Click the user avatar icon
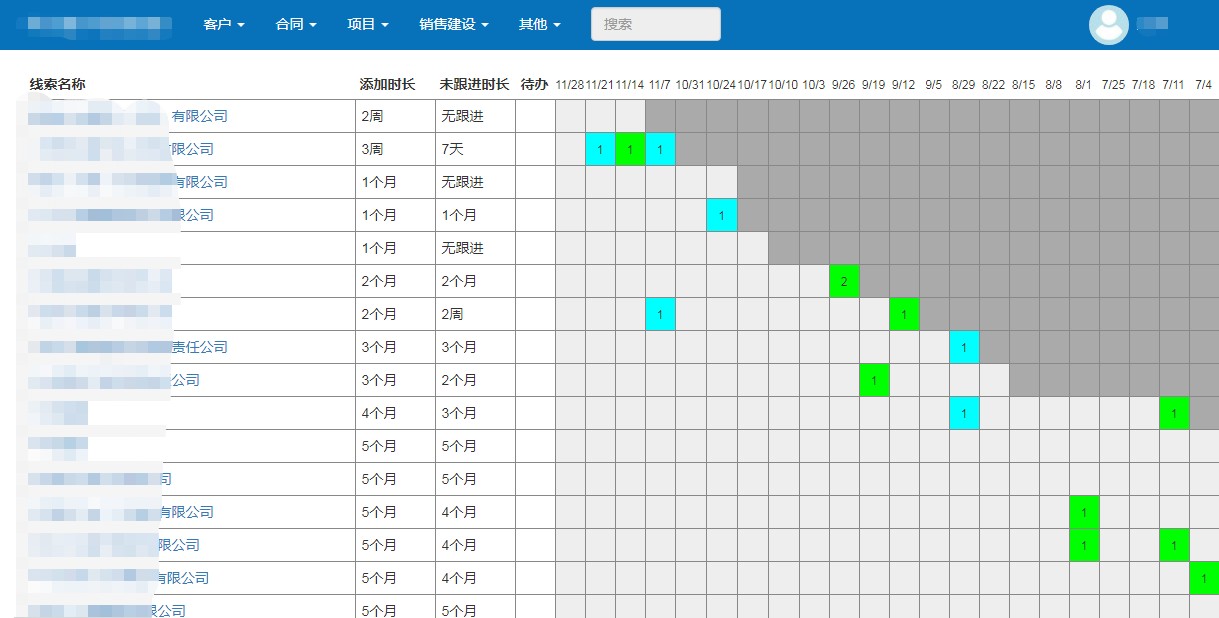 click(x=1108, y=25)
